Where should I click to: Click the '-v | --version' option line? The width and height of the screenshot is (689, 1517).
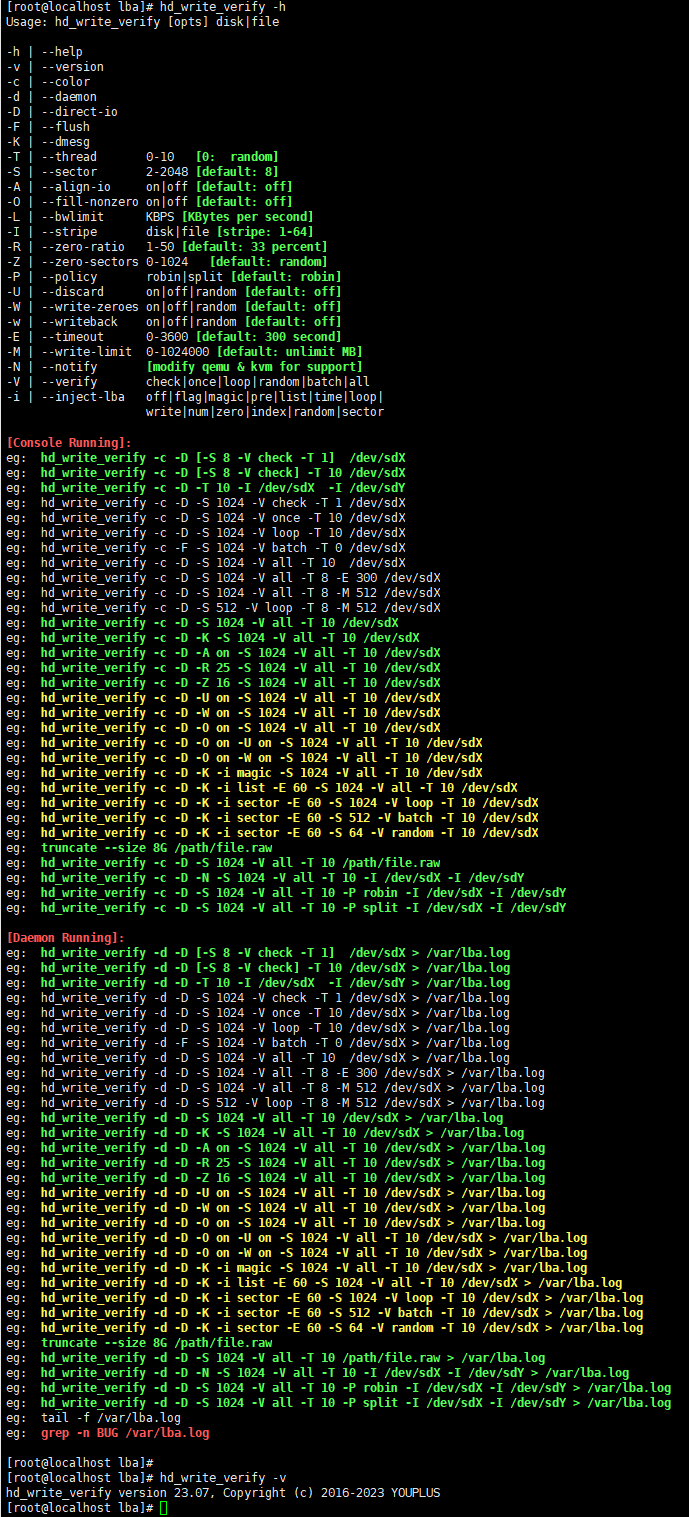tap(54, 67)
